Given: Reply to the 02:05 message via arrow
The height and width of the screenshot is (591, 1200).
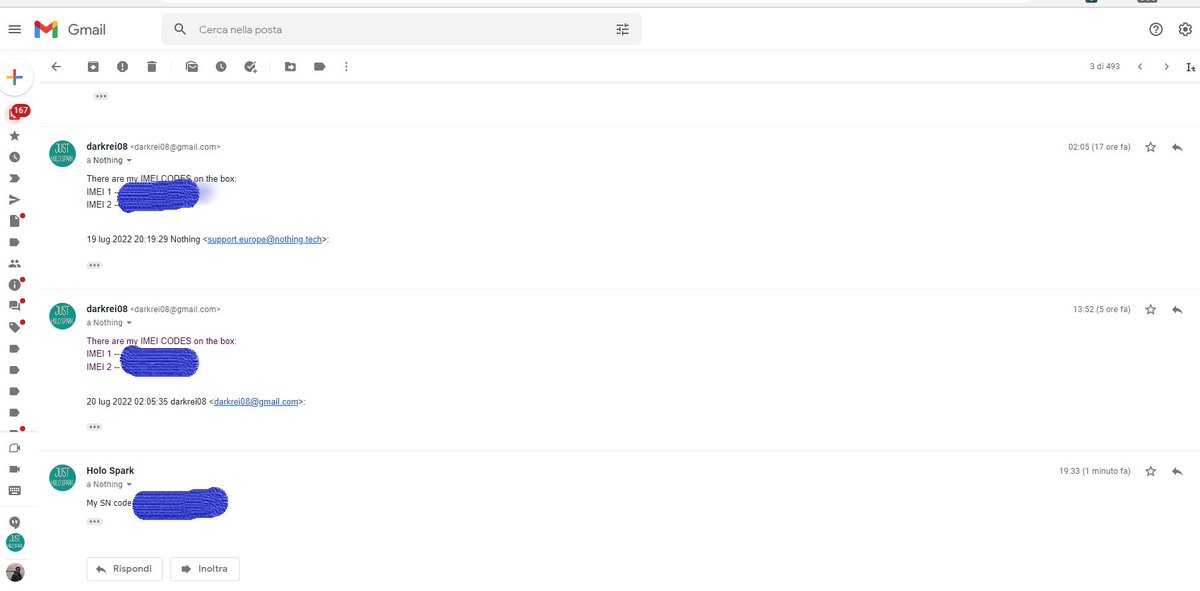Looking at the screenshot, I should (x=1177, y=147).
